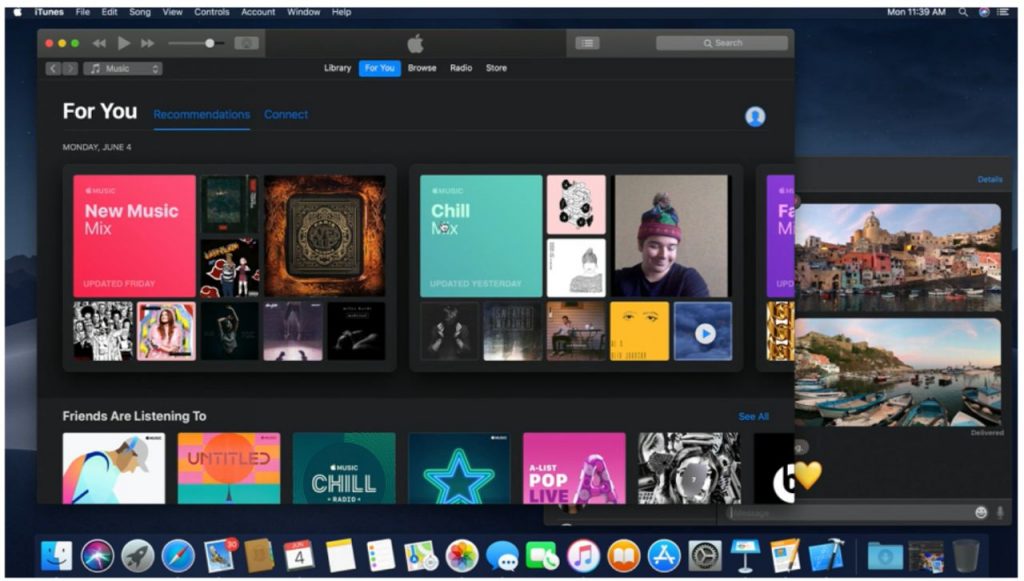Image resolution: width=1024 pixels, height=581 pixels.
Task: Launch Safari from the Dock
Action: tap(178, 554)
